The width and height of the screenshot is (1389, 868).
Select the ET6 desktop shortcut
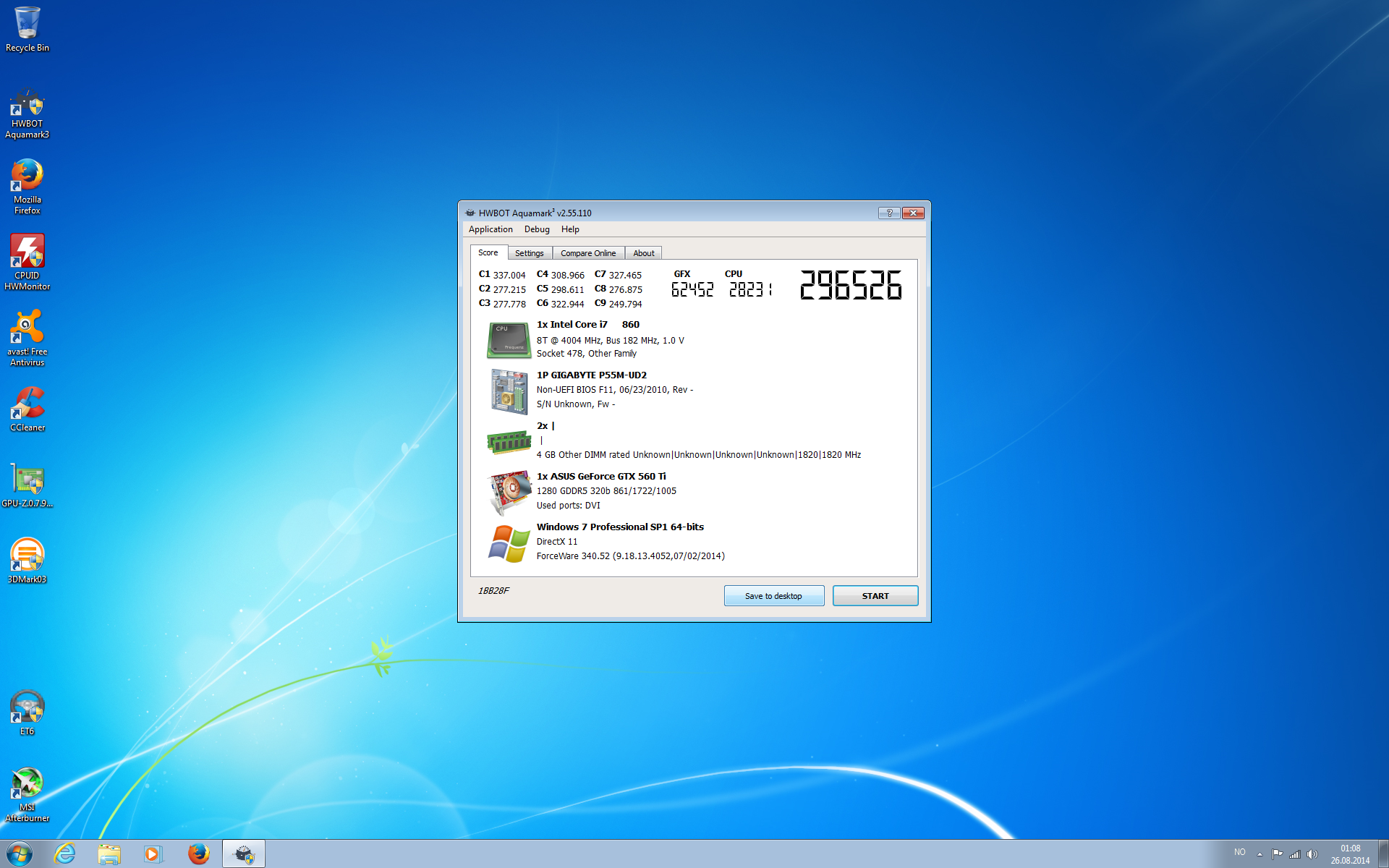(27, 713)
